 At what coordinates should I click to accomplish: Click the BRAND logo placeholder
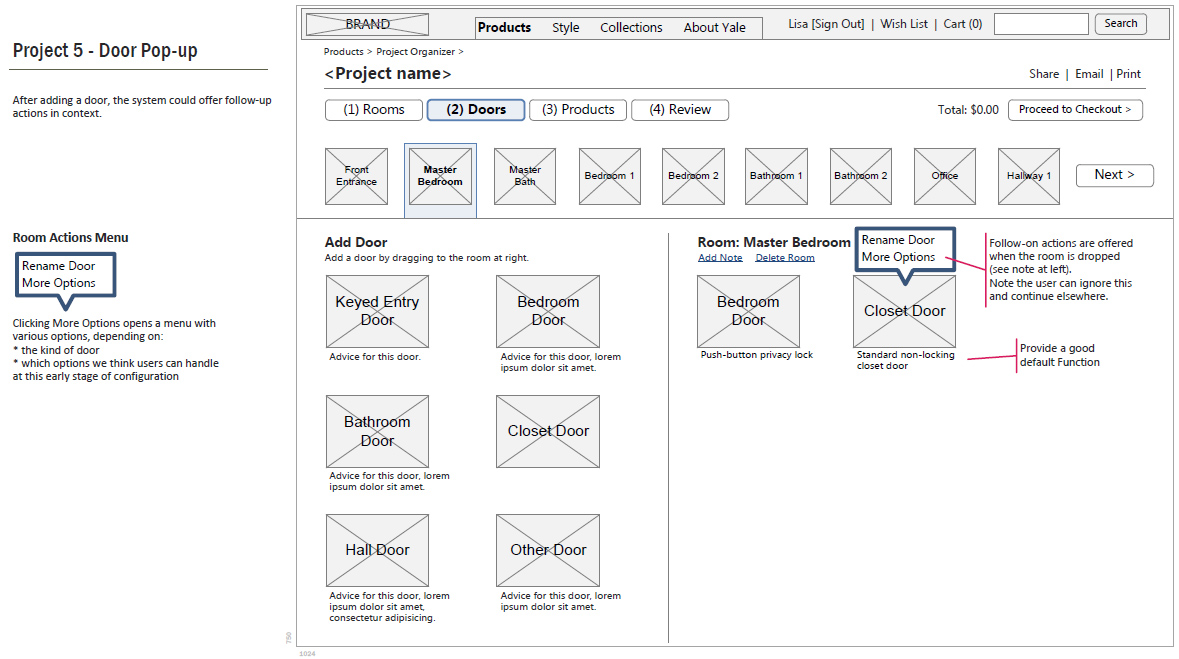[x=367, y=25]
